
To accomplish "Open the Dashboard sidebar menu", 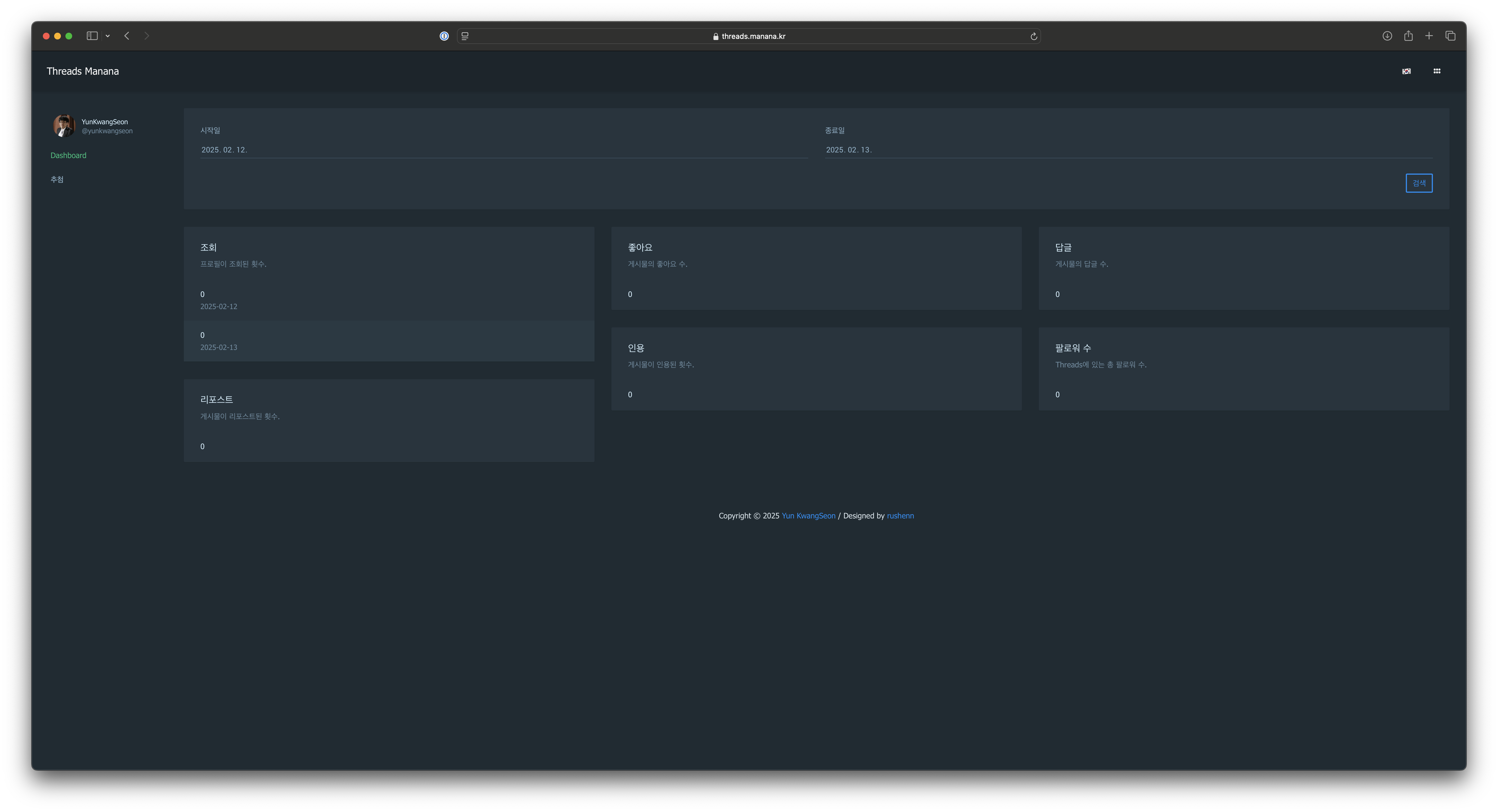I will pos(68,155).
